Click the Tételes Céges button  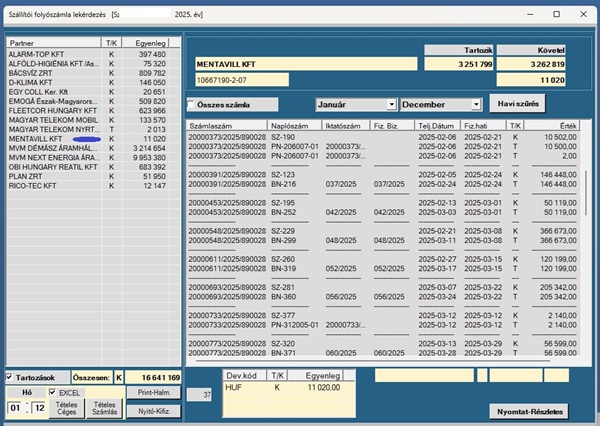[67, 410]
